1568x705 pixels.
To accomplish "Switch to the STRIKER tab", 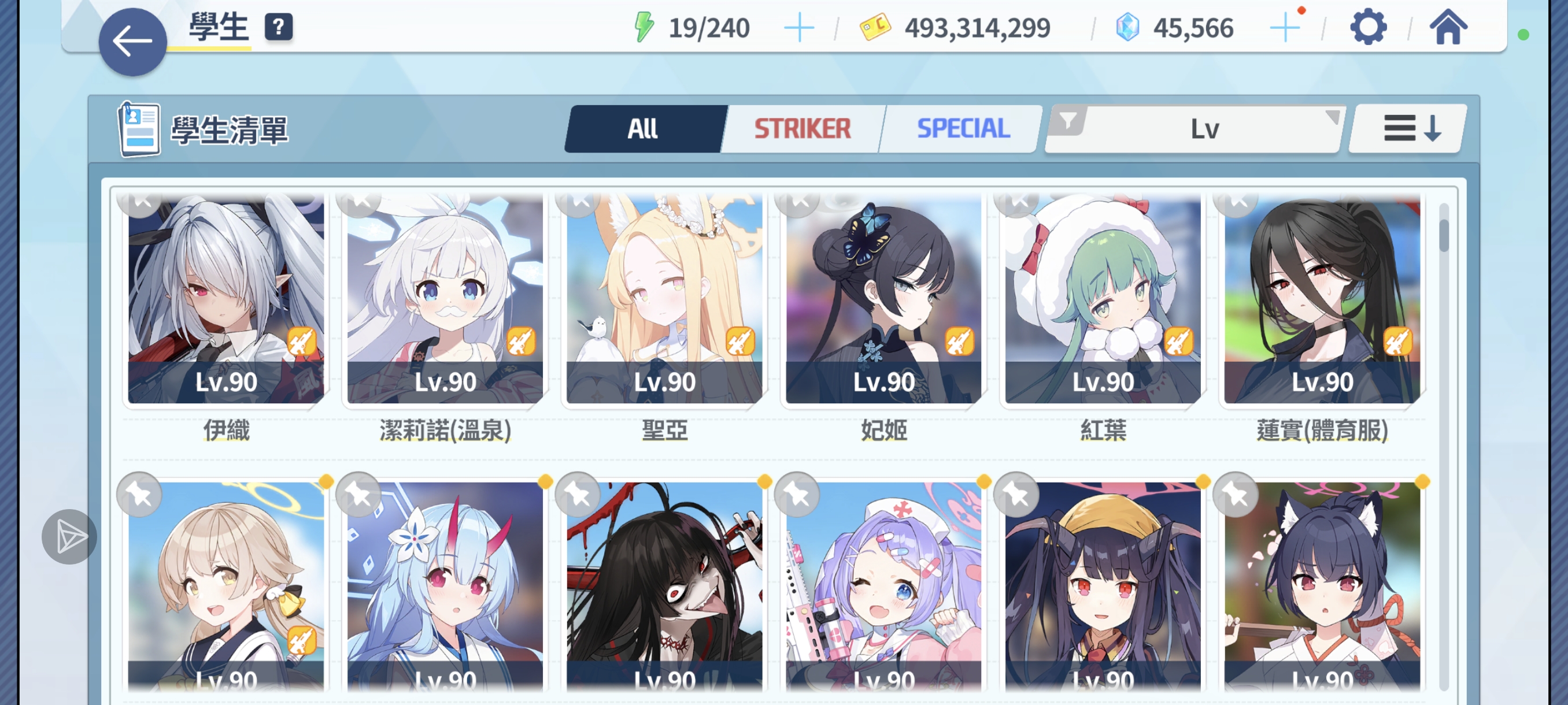I will (803, 128).
